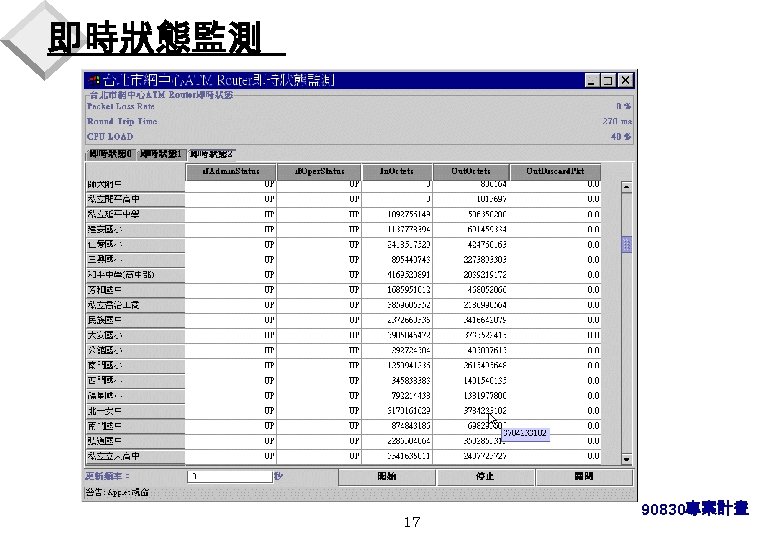780x540 pixels.
Task: Switch to the 即時狀態0 tab
Action: click(110, 154)
